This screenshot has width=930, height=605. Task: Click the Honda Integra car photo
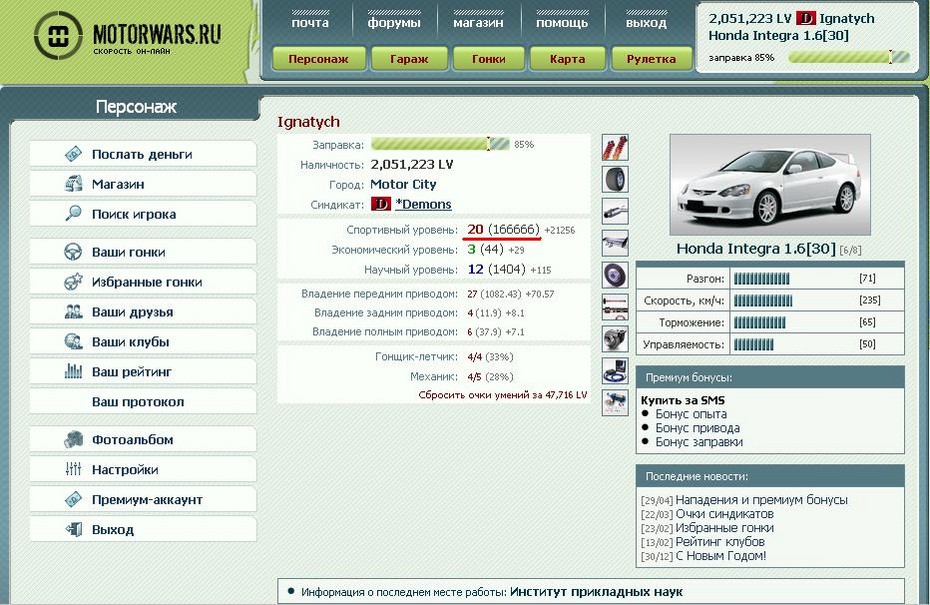point(770,185)
